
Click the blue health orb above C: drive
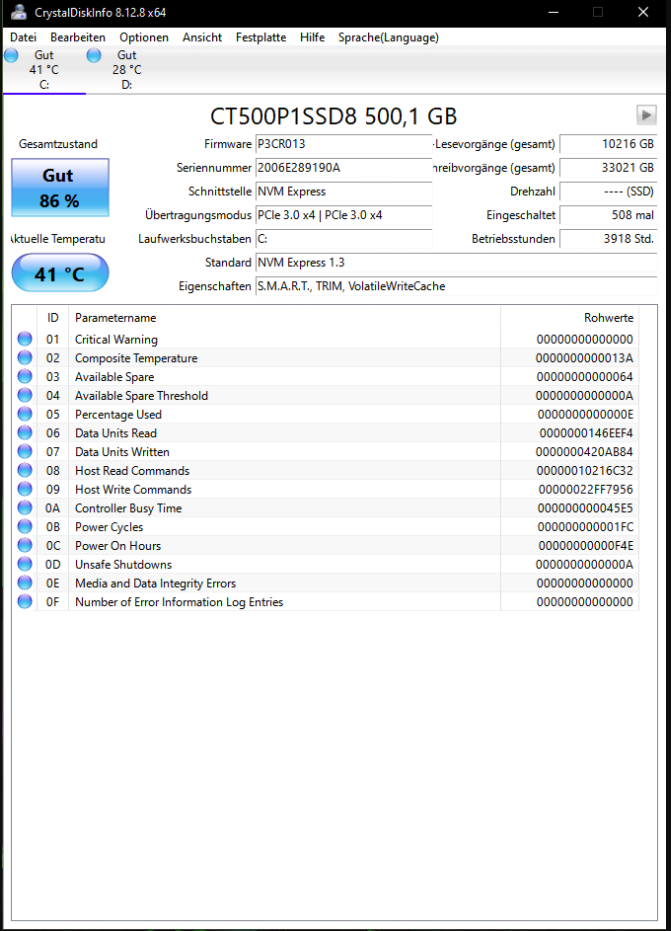(x=11, y=55)
